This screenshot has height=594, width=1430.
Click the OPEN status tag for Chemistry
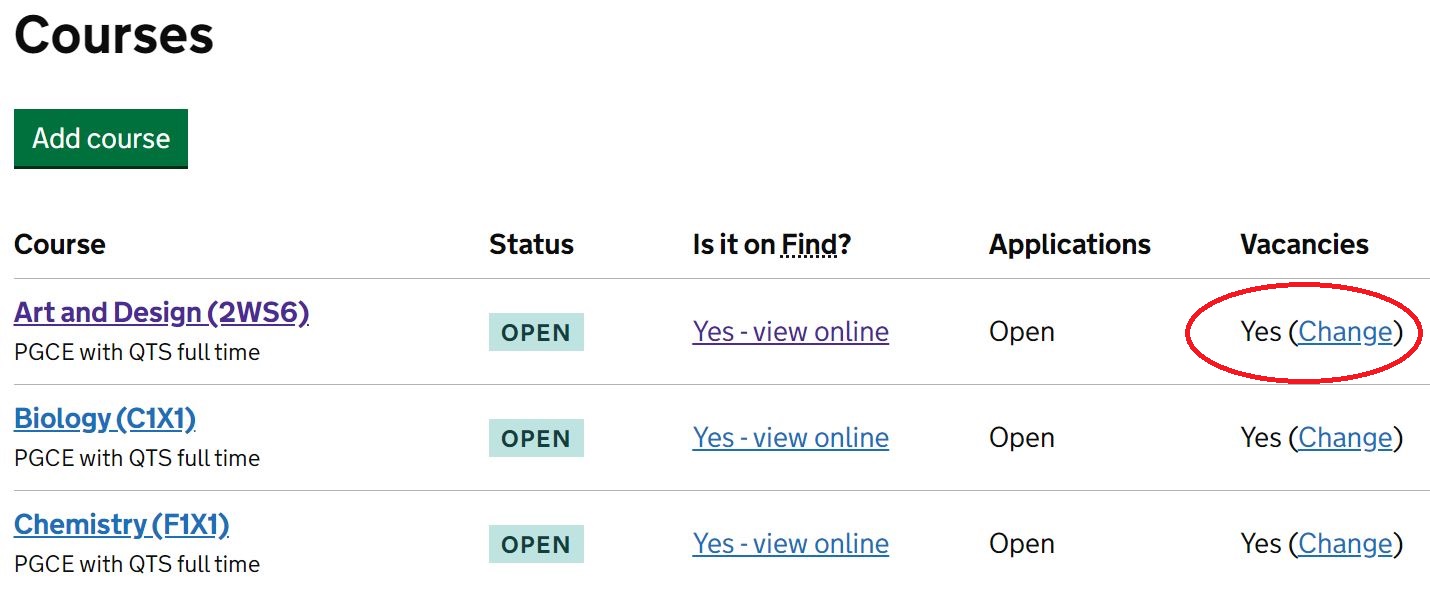pos(536,544)
